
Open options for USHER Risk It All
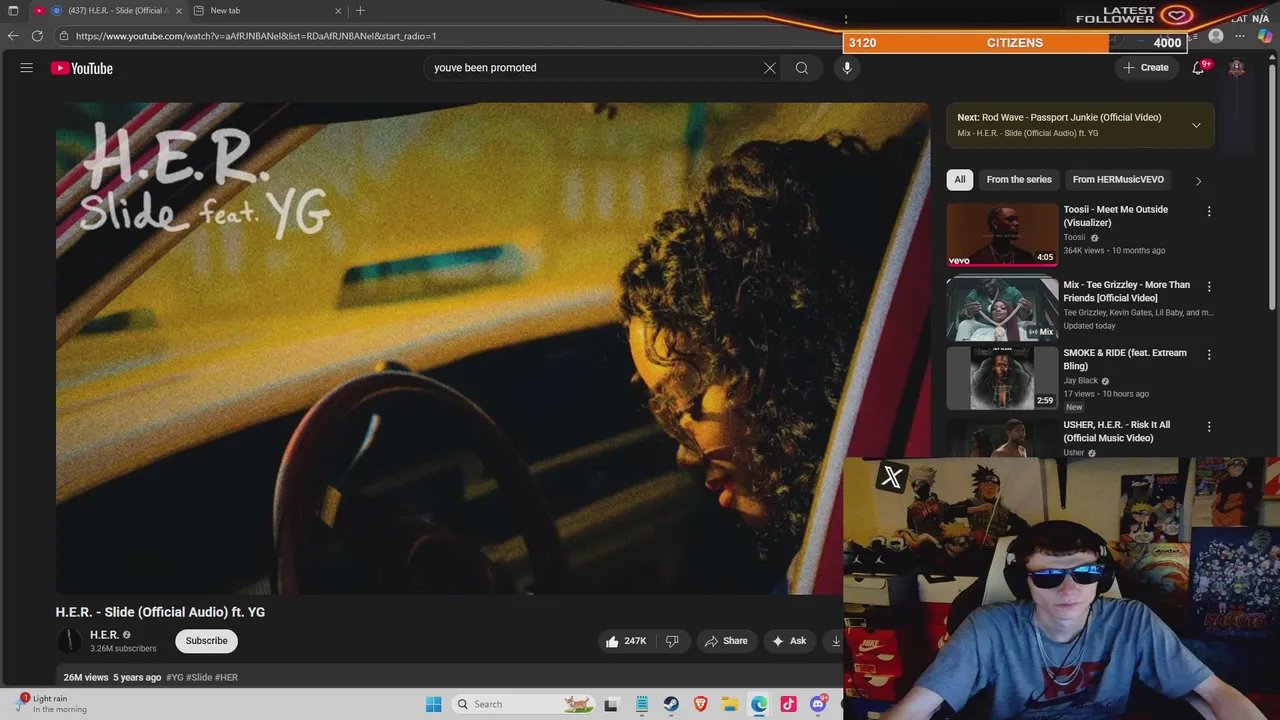(x=1209, y=426)
